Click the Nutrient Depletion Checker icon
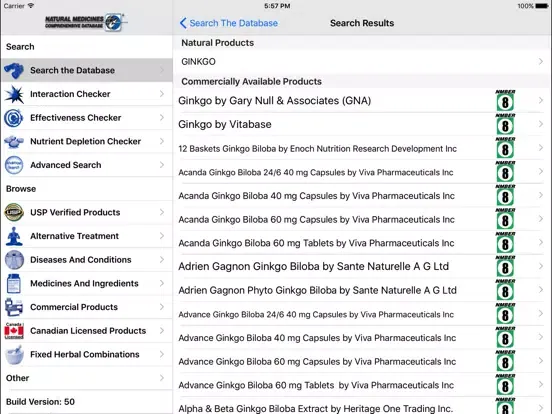 [14, 142]
